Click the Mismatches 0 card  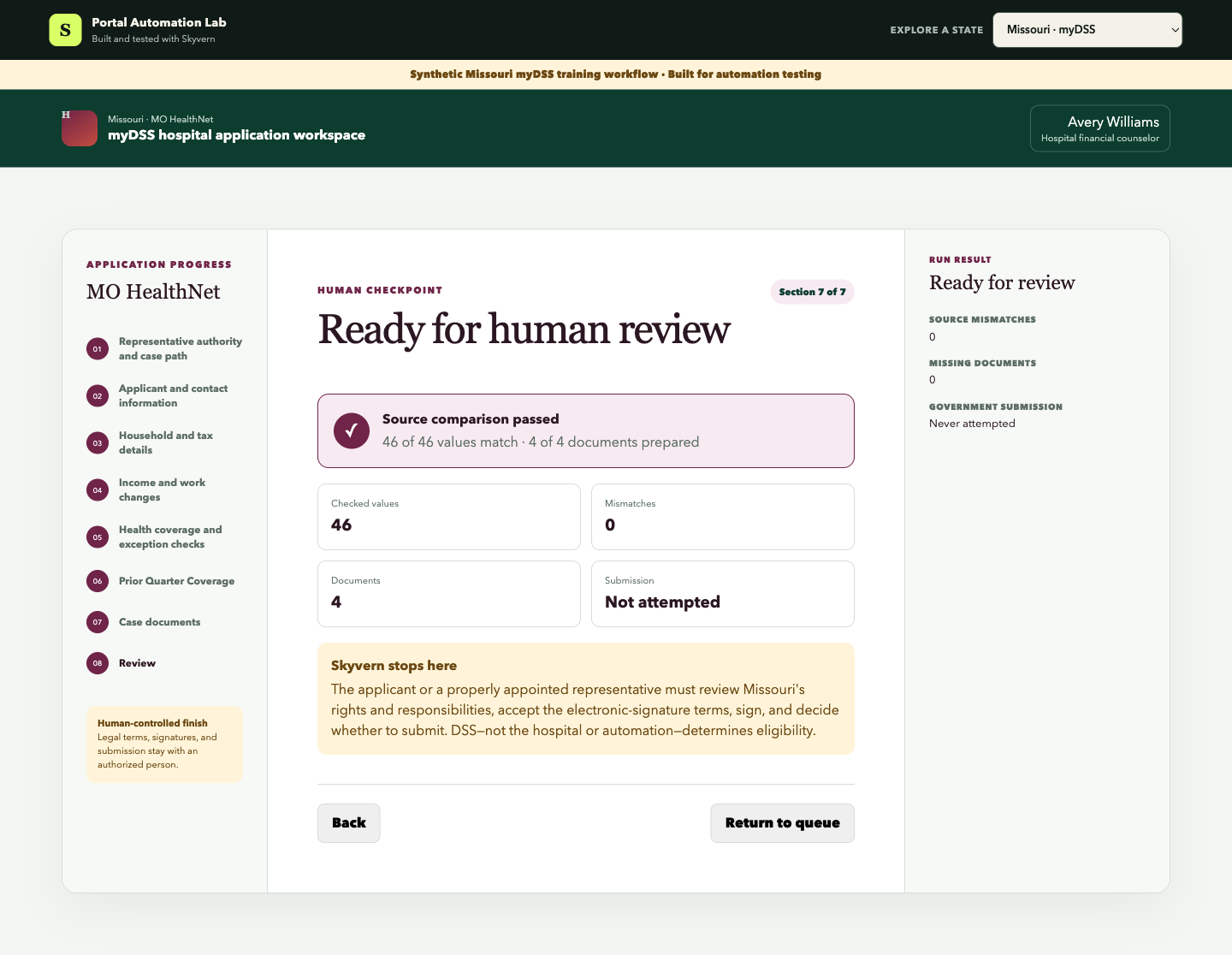tap(723, 517)
